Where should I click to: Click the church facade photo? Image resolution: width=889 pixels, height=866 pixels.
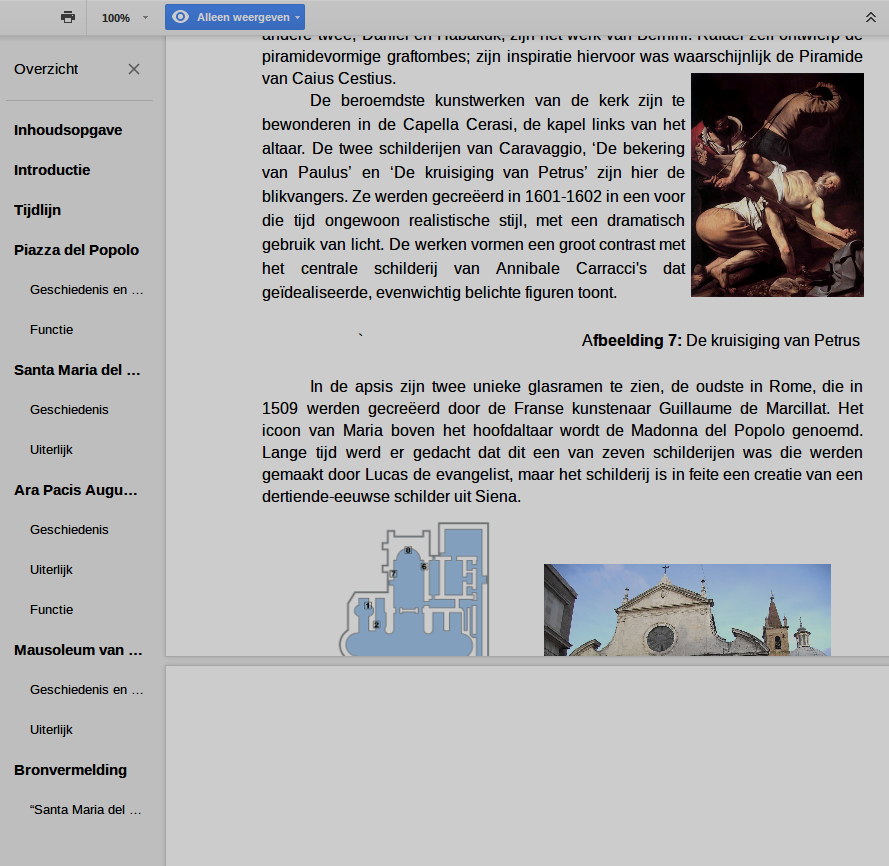(687, 610)
